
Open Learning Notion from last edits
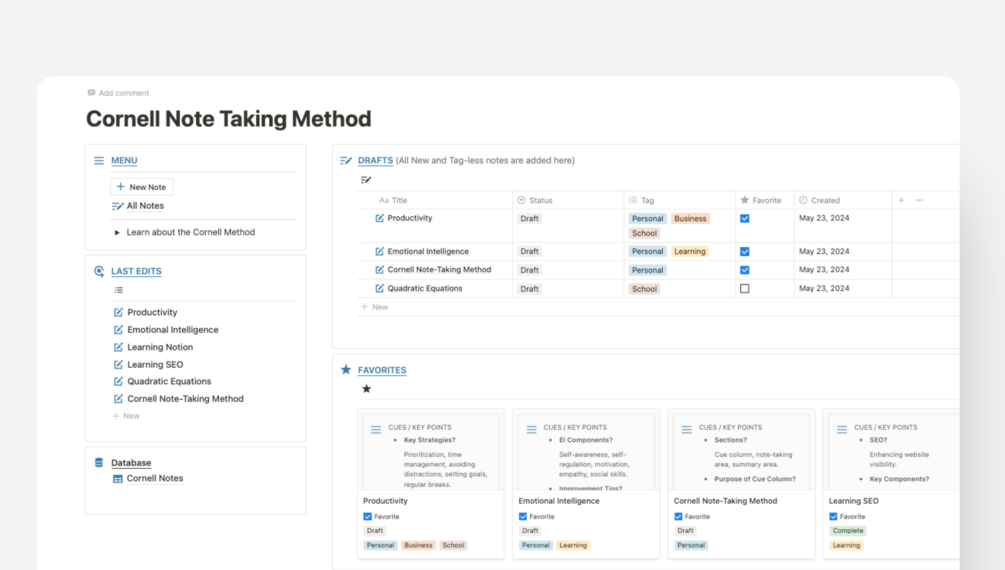[x=160, y=347]
